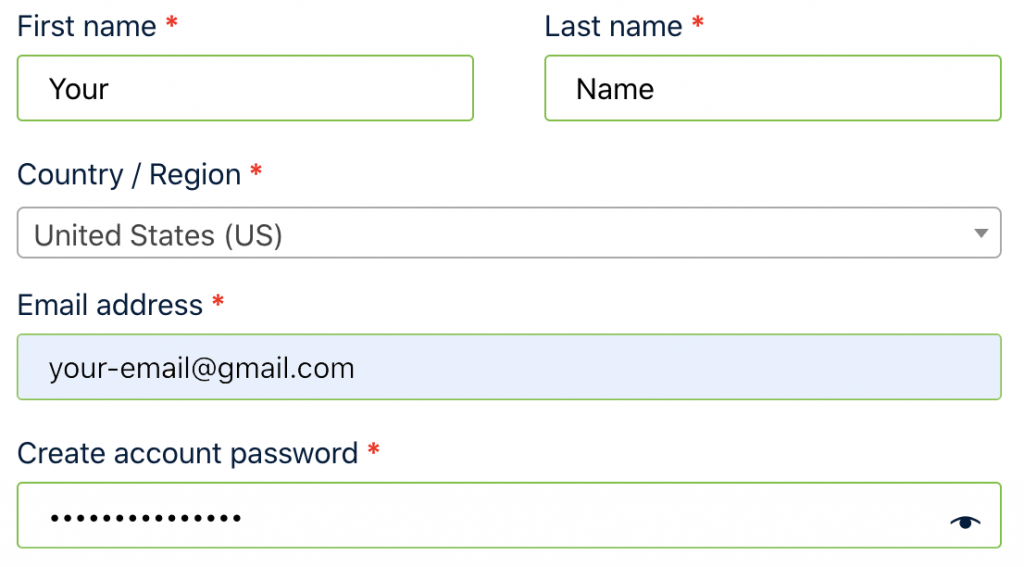Image resolution: width=1024 pixels, height=567 pixels.
Task: Click into the Email address input field
Action: (x=509, y=367)
